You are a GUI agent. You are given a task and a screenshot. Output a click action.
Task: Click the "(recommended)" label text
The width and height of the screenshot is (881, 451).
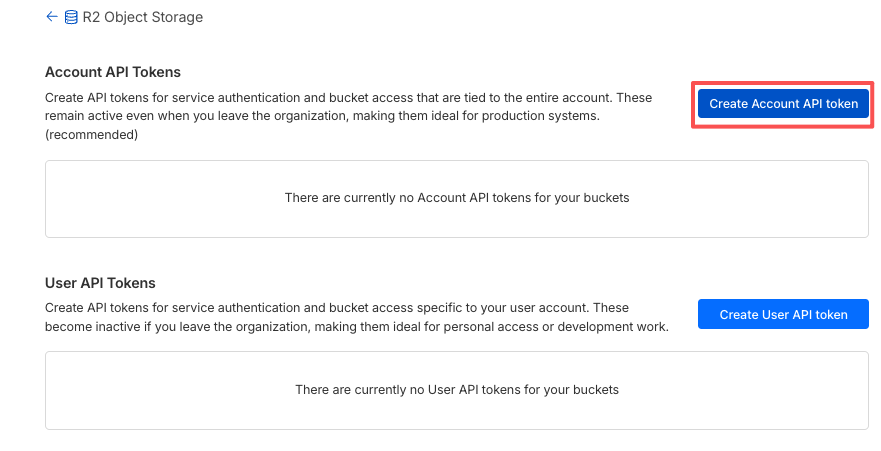(x=91, y=135)
